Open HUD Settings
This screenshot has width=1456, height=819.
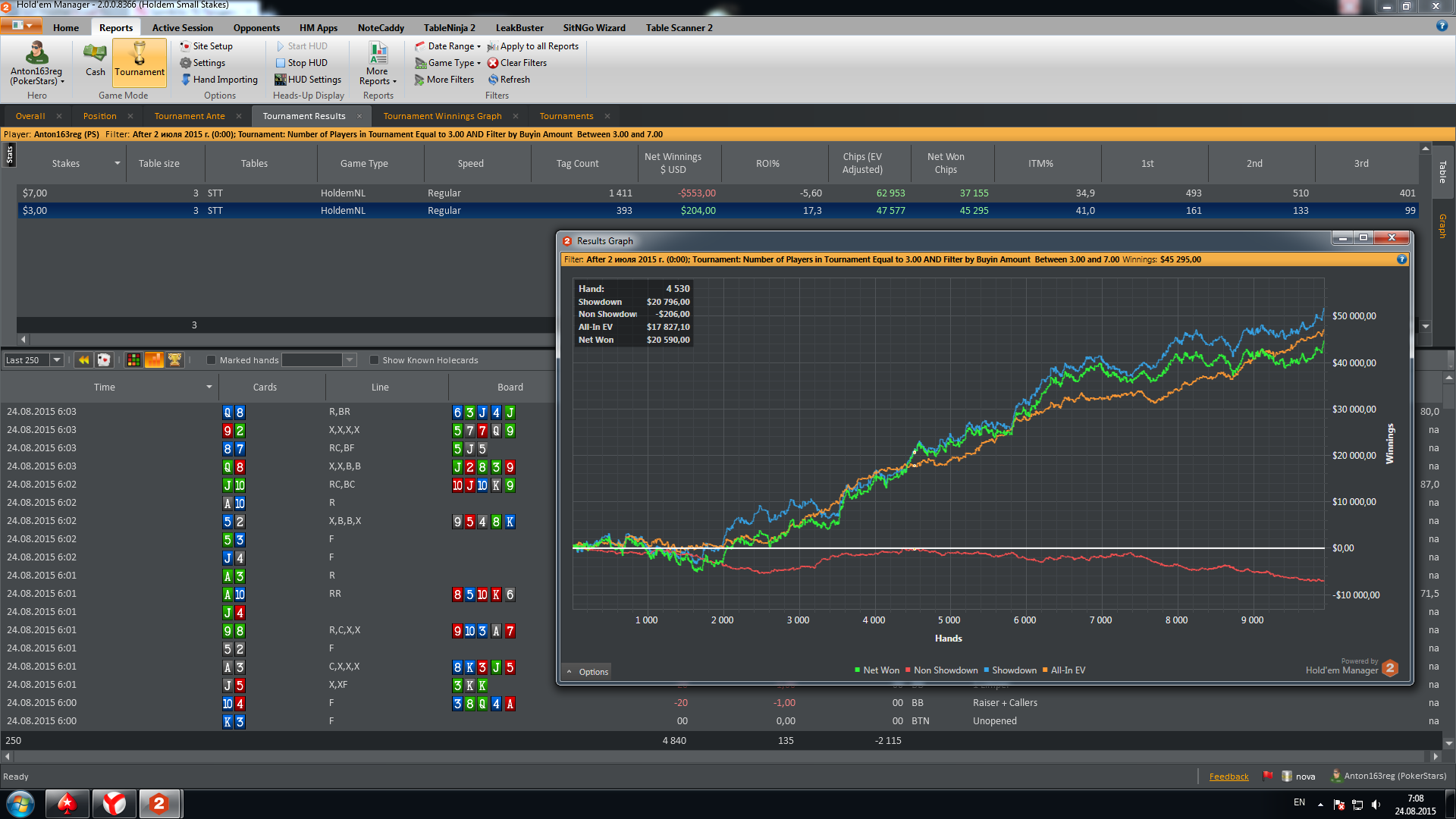[x=308, y=80]
